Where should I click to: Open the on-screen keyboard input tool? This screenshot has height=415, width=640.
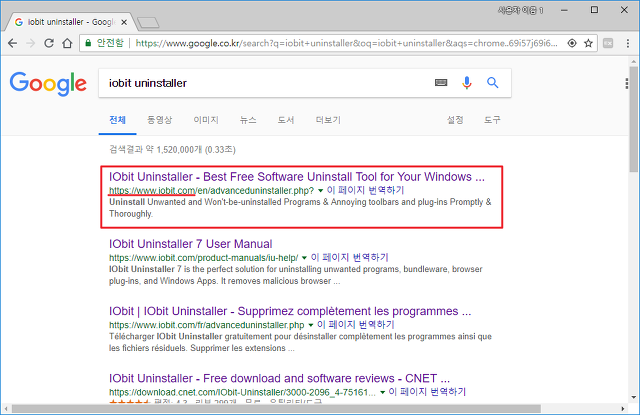point(441,83)
